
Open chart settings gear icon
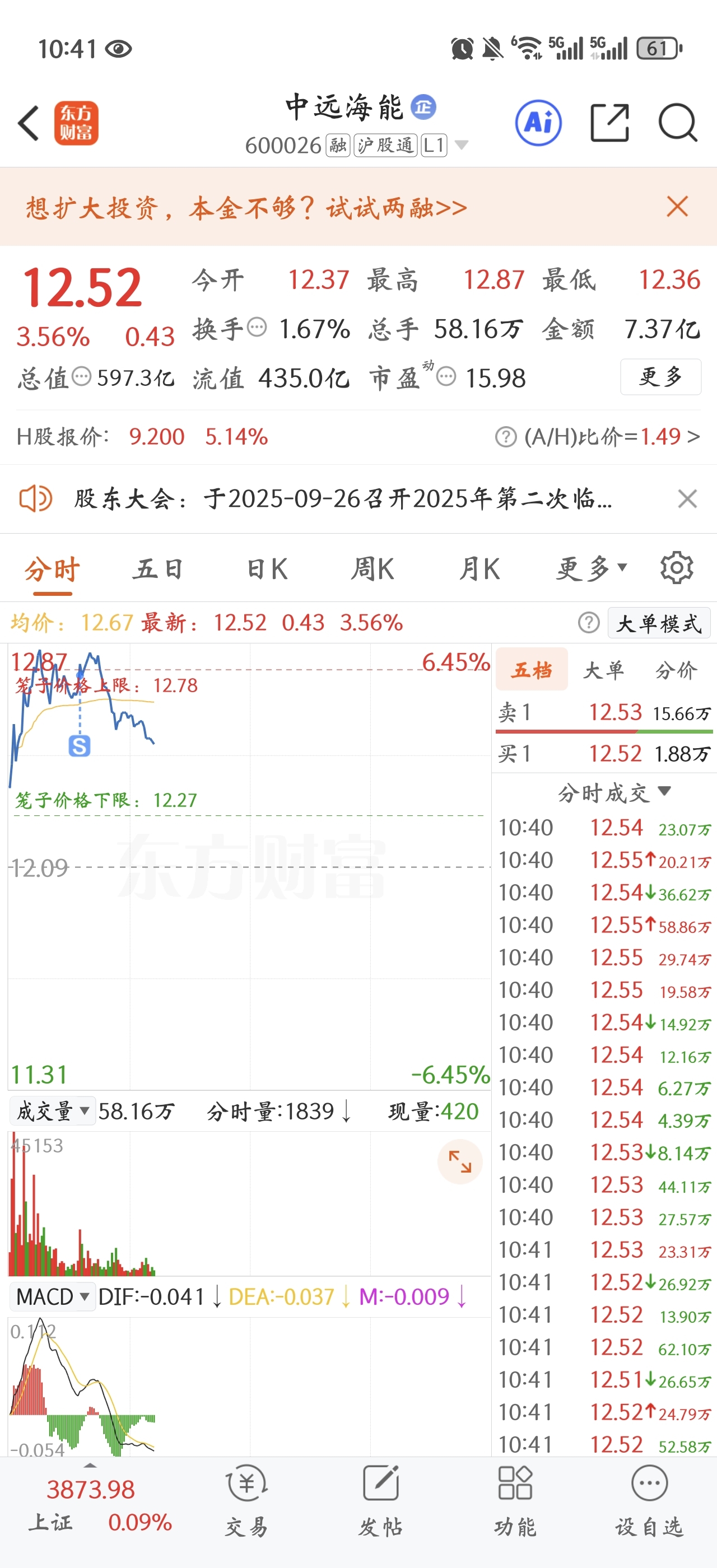pos(676,568)
